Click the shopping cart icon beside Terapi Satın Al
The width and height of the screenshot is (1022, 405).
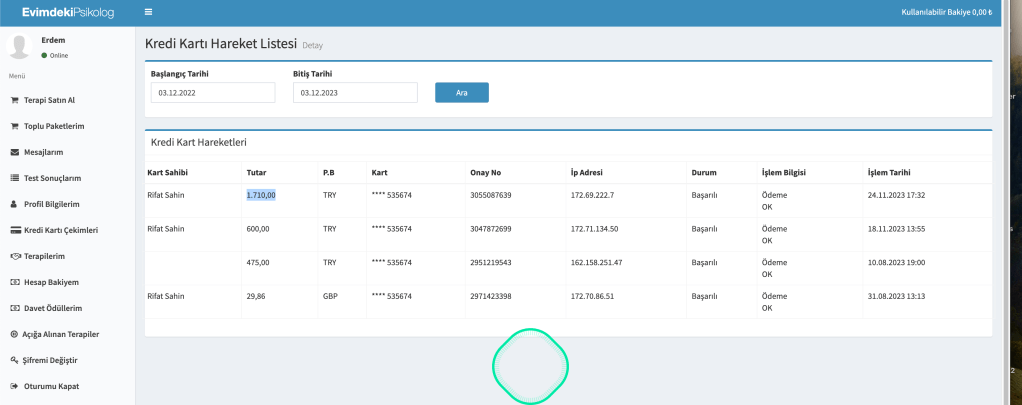[14, 100]
